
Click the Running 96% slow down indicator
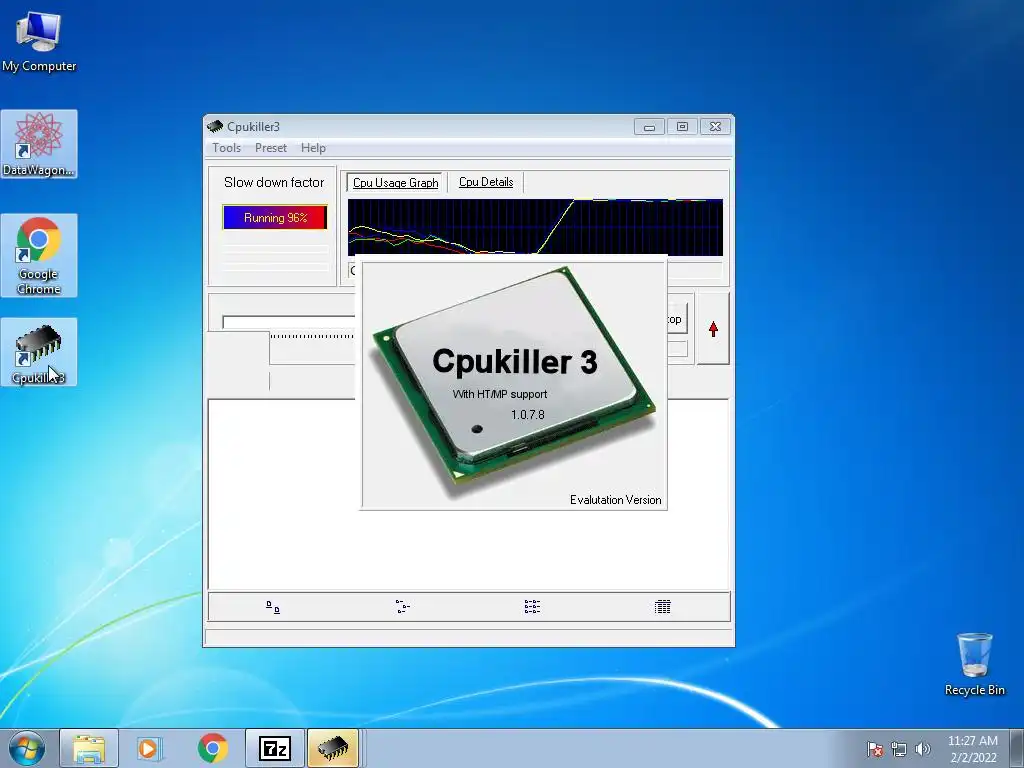275,217
